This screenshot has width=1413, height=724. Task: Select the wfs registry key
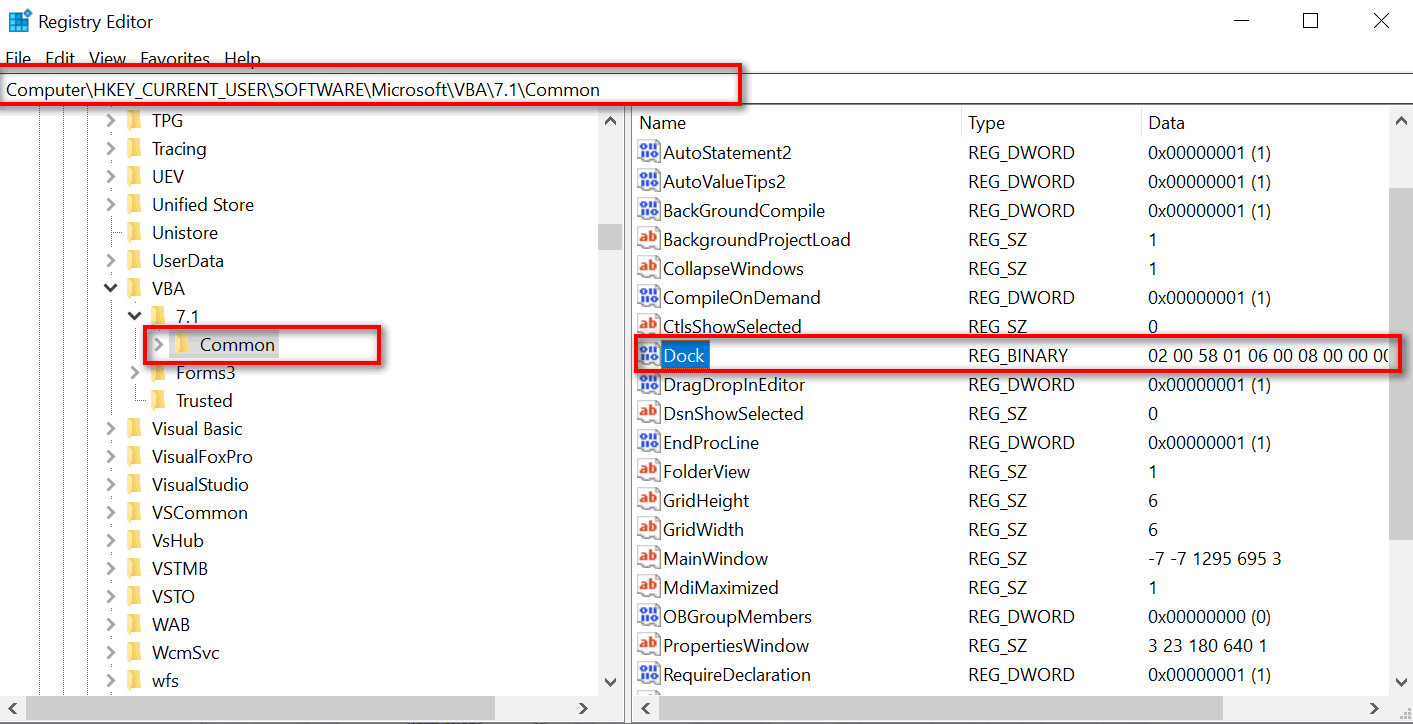point(165,681)
